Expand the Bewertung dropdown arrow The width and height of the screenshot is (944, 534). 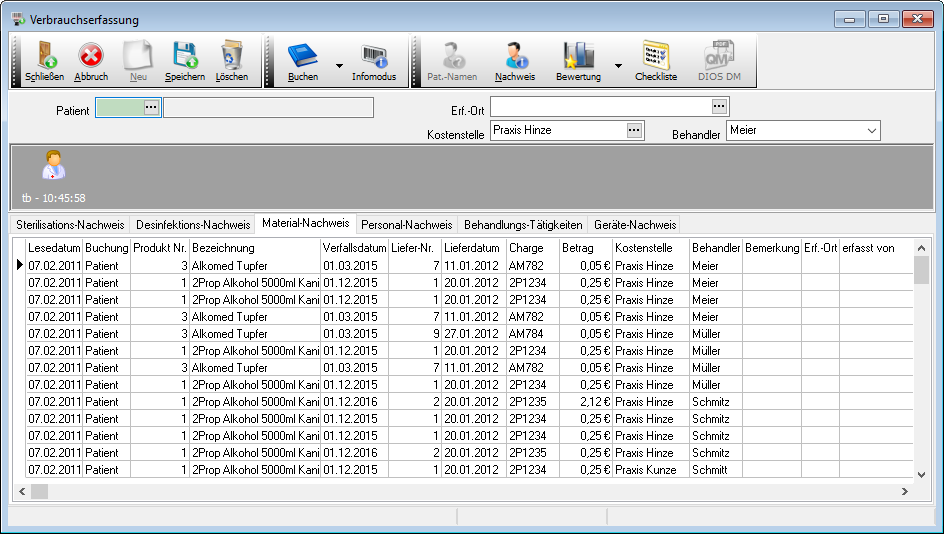(618, 66)
